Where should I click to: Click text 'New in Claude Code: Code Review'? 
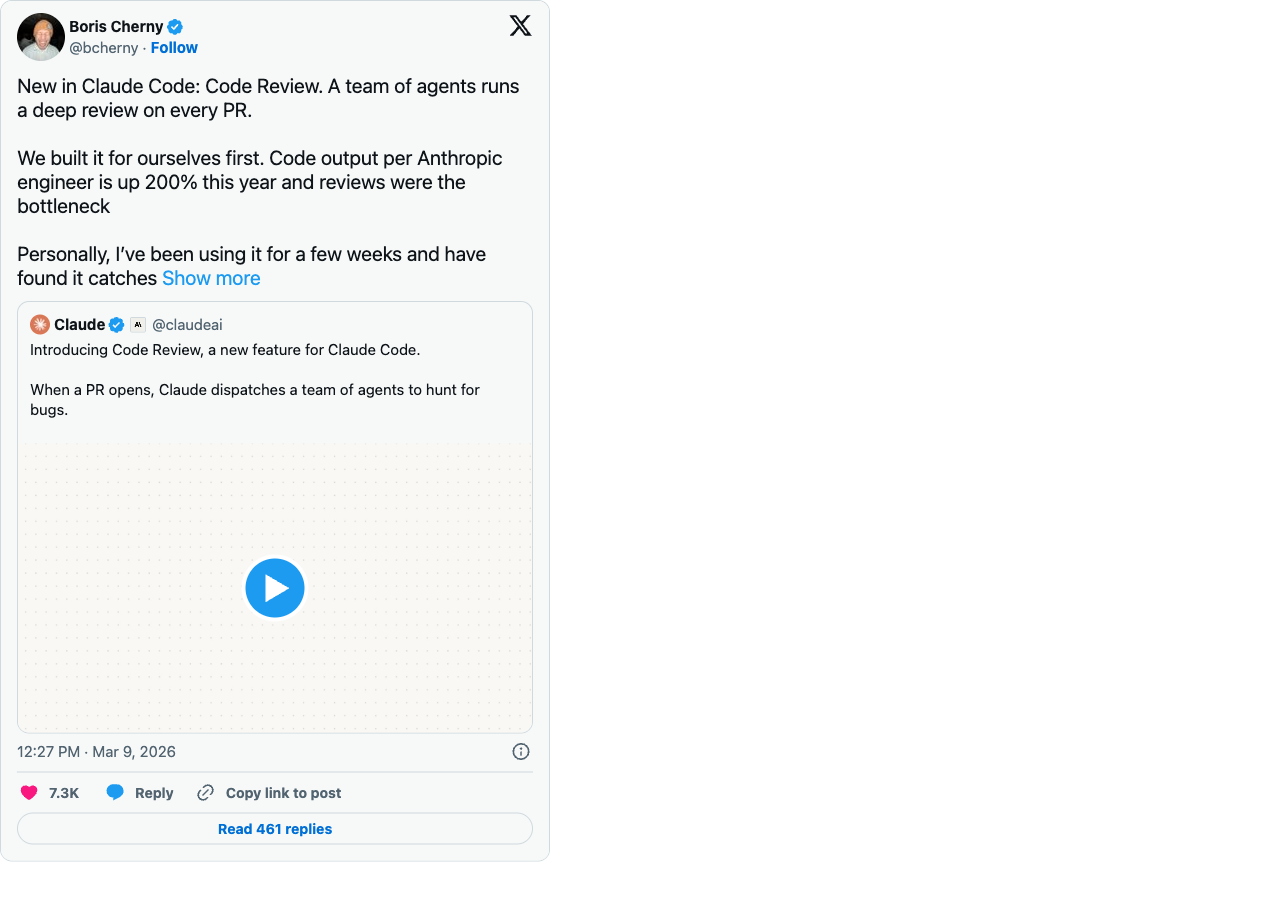(170, 86)
